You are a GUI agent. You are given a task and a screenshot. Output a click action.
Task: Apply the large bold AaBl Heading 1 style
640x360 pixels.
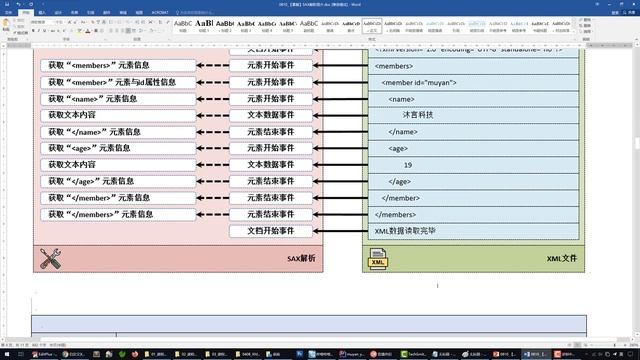point(204,26)
